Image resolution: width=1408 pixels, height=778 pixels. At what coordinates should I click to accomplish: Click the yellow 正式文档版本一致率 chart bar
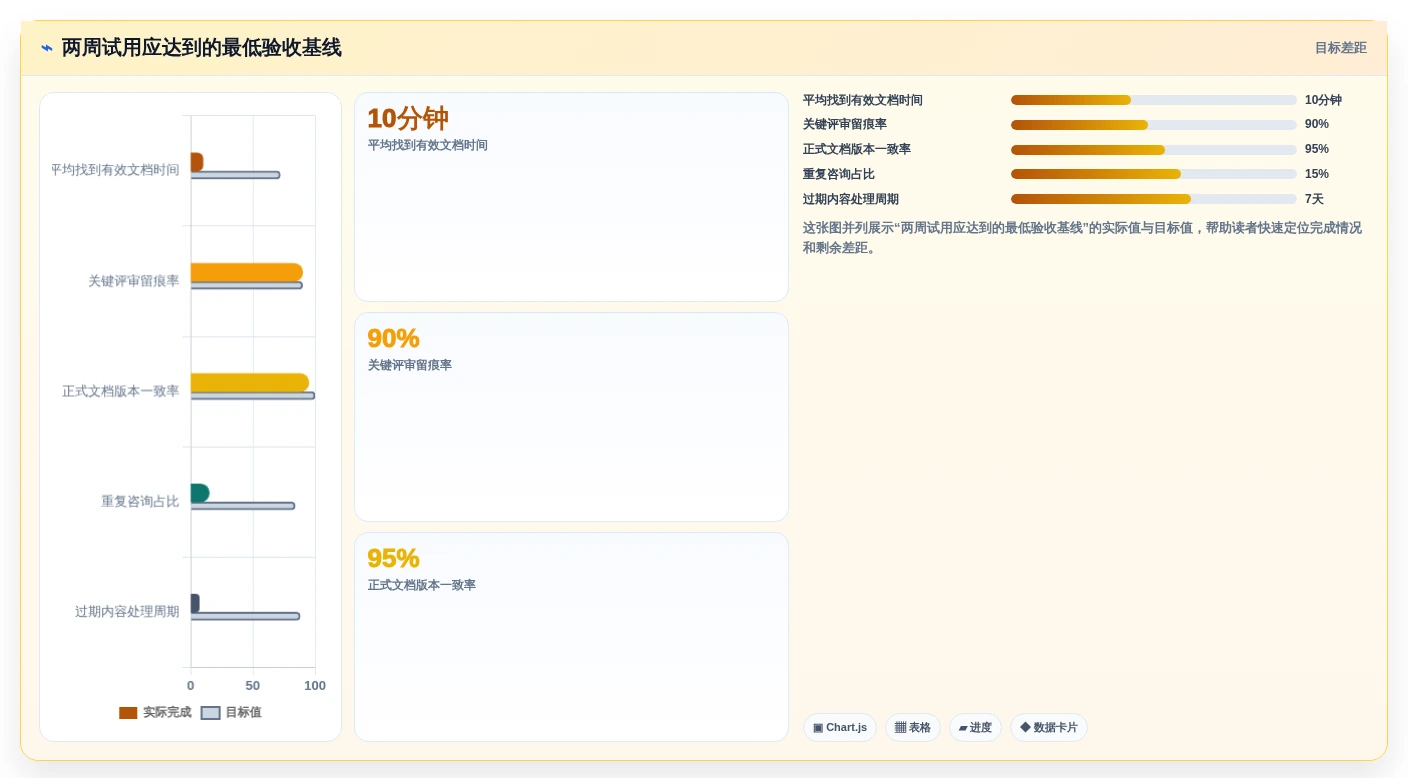coord(249,382)
